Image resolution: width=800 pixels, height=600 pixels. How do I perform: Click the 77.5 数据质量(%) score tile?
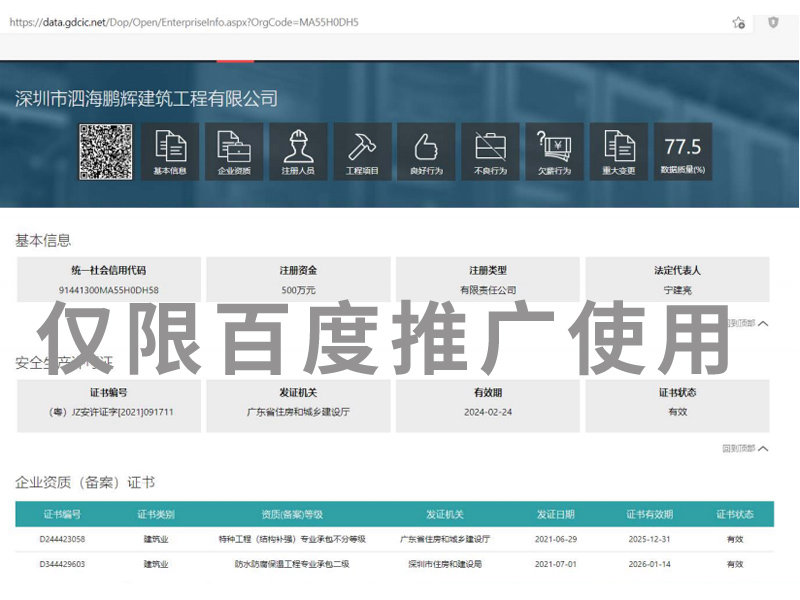[683, 152]
